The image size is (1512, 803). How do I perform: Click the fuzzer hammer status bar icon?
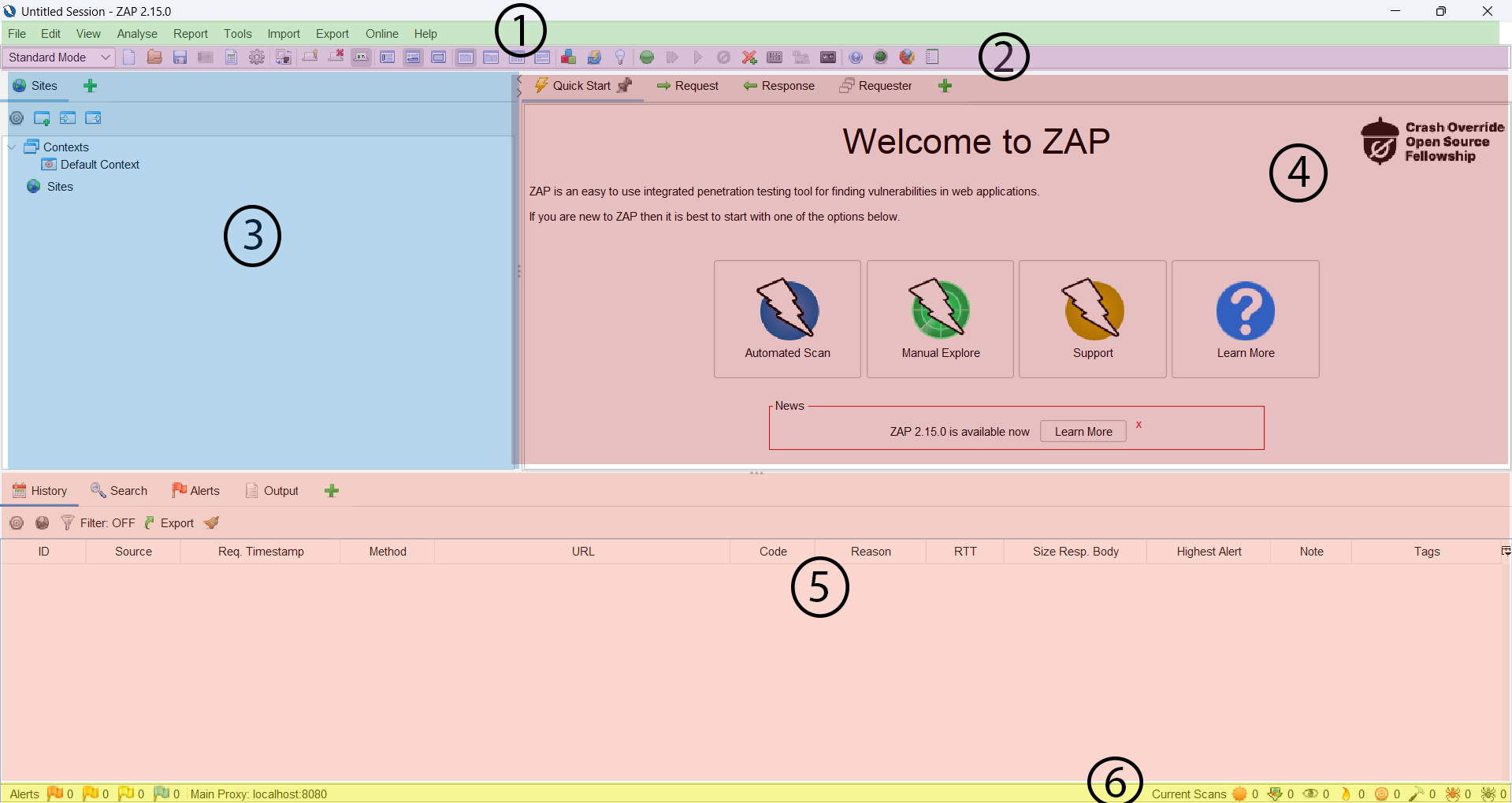tap(1417, 794)
